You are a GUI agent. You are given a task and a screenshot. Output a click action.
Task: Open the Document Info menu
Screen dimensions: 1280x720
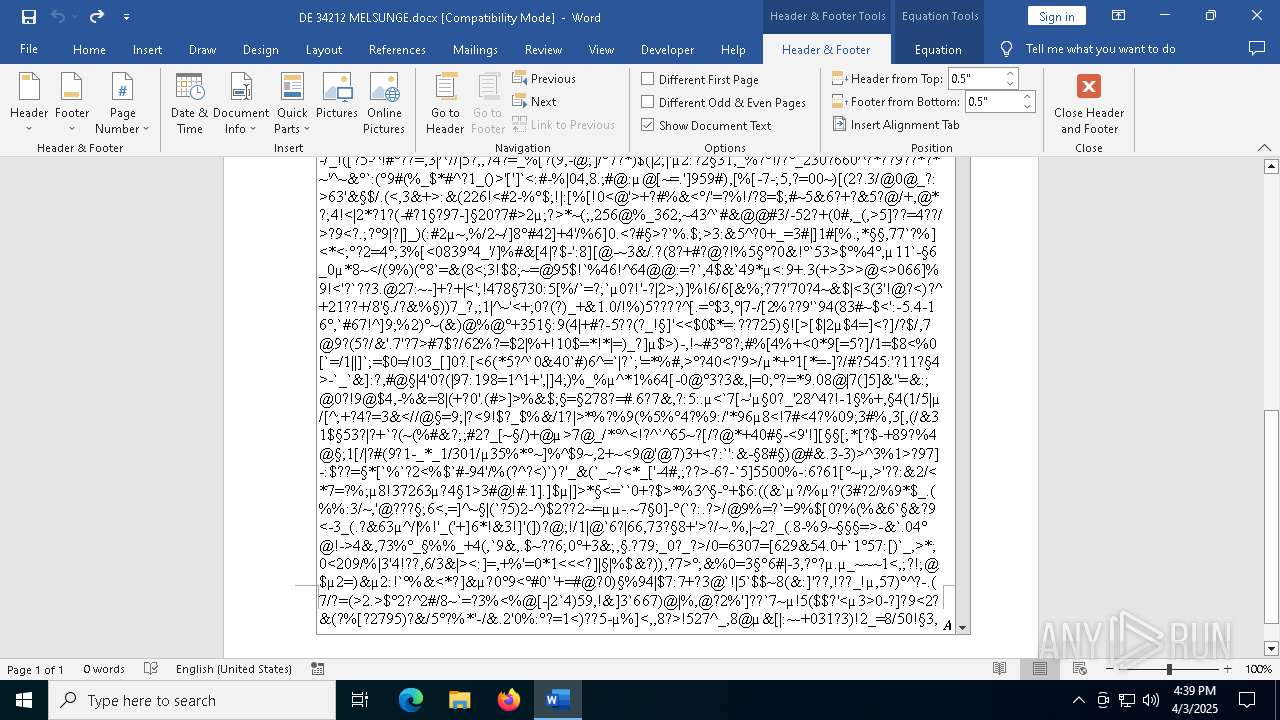tap(241, 103)
